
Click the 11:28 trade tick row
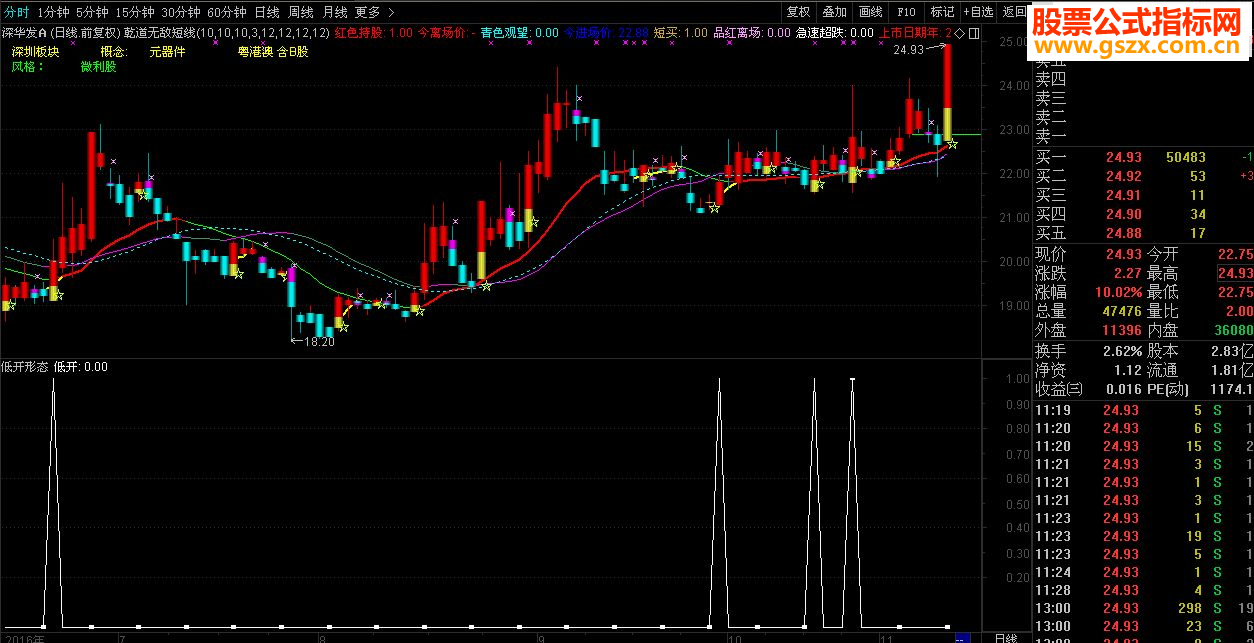coord(1143,590)
